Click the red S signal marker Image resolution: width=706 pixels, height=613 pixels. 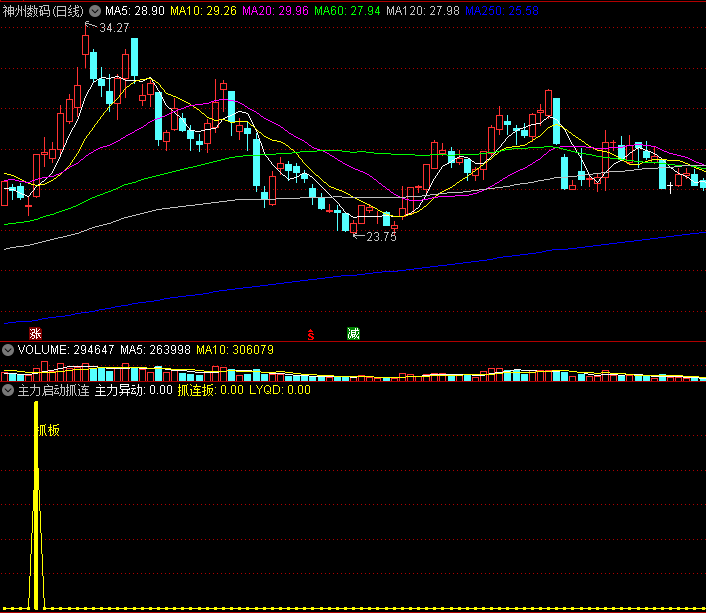point(311,335)
